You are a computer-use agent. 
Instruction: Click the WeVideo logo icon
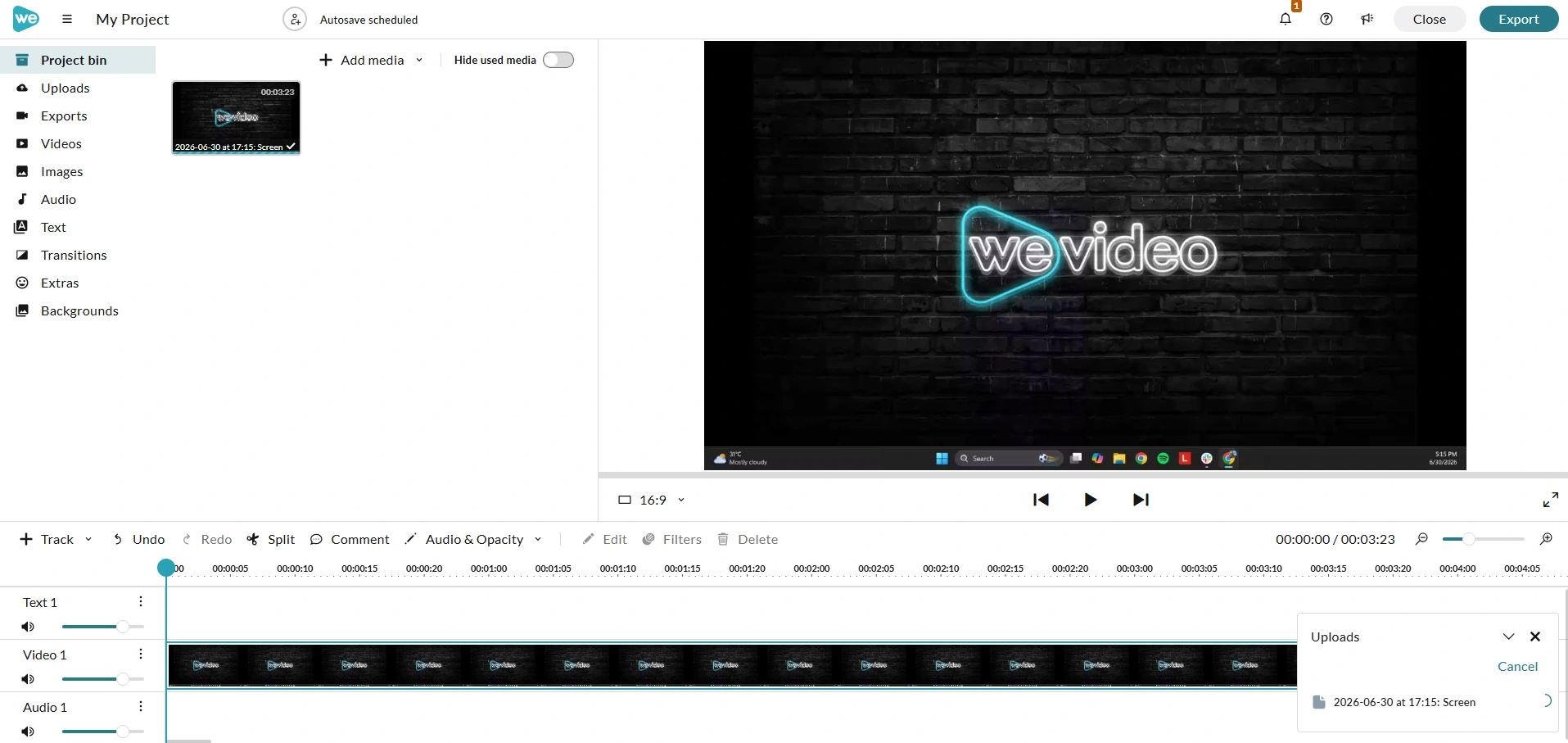[25, 18]
